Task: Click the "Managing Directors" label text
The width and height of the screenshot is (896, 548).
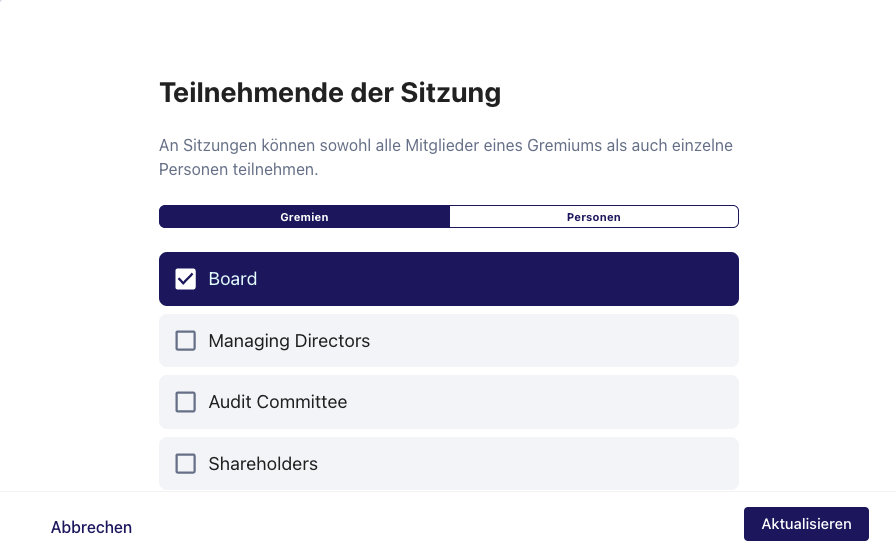Action: click(x=289, y=341)
